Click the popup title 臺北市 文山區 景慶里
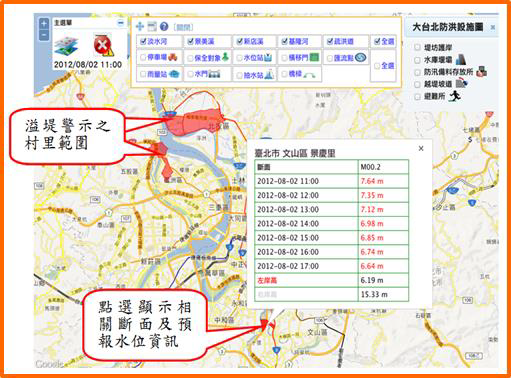The height and width of the screenshot is (378, 511). (x=295, y=153)
